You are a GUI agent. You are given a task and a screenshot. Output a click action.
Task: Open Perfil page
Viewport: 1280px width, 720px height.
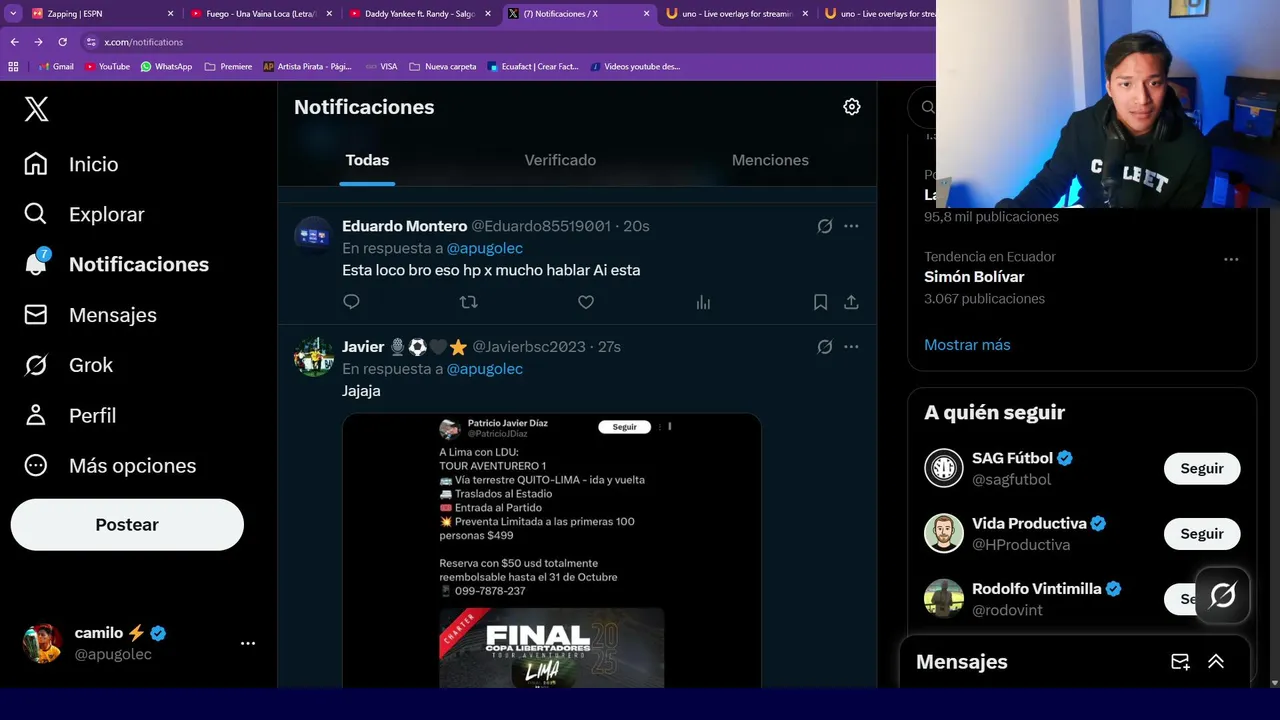click(70, 415)
